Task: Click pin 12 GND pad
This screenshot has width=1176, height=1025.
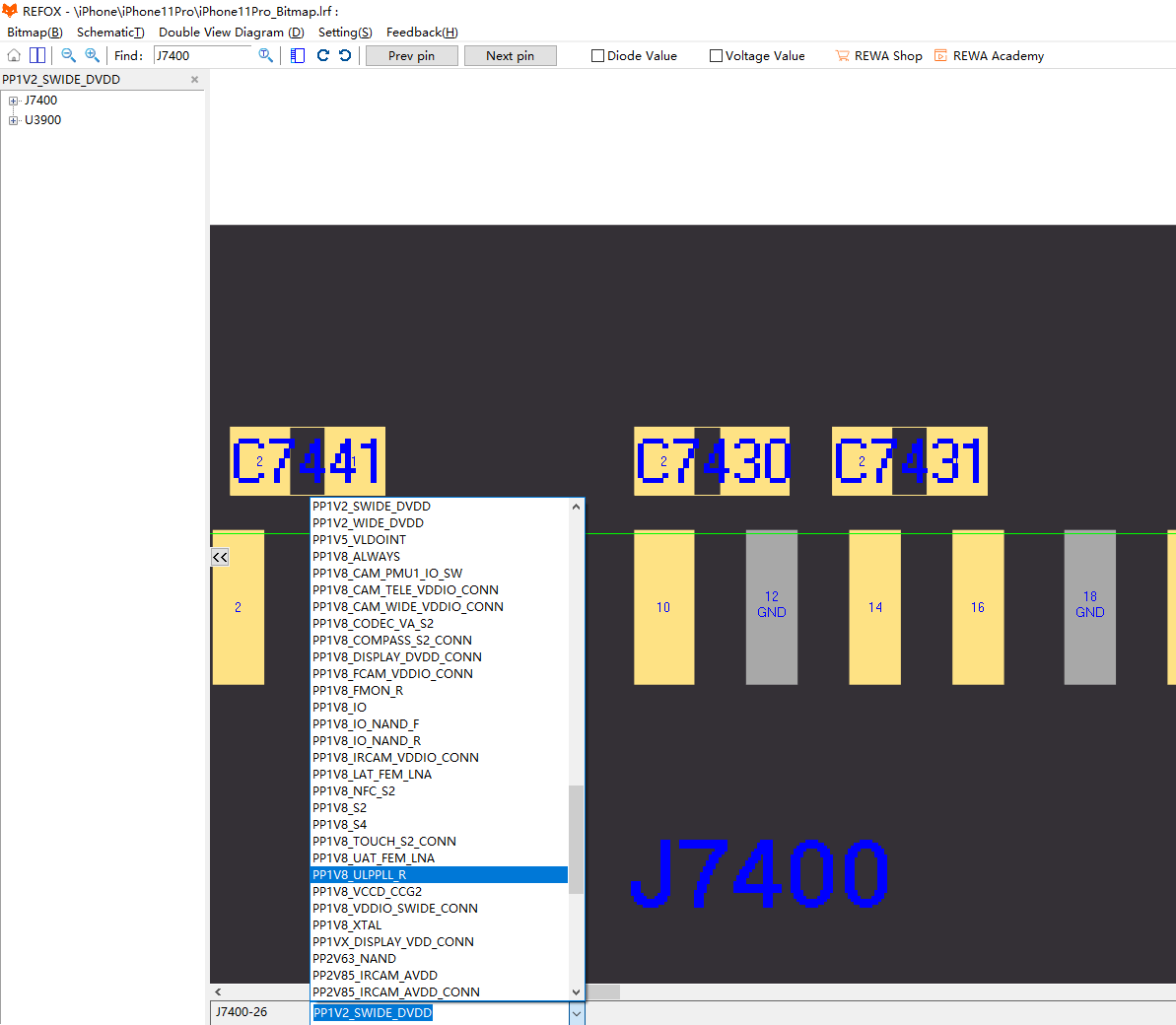Action: [x=772, y=607]
